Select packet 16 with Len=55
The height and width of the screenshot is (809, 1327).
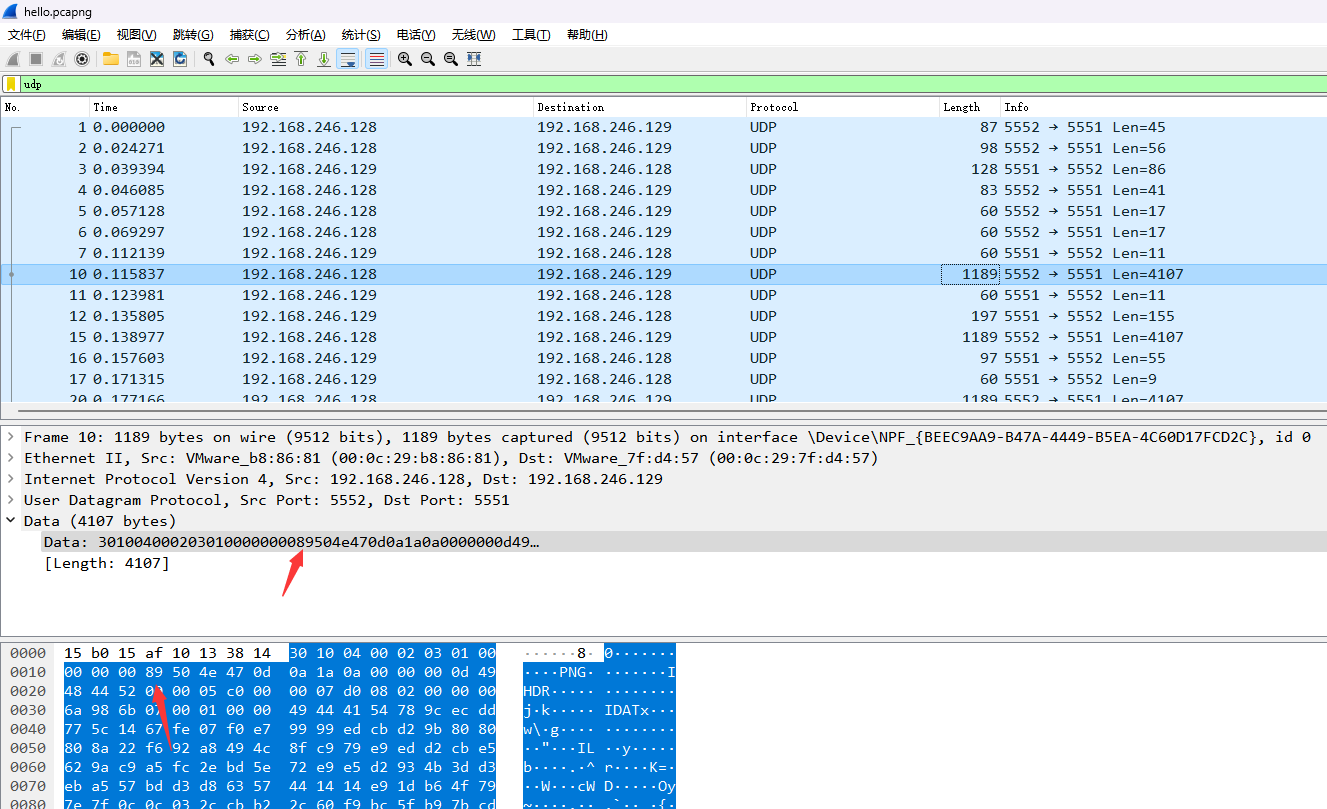click(663, 358)
